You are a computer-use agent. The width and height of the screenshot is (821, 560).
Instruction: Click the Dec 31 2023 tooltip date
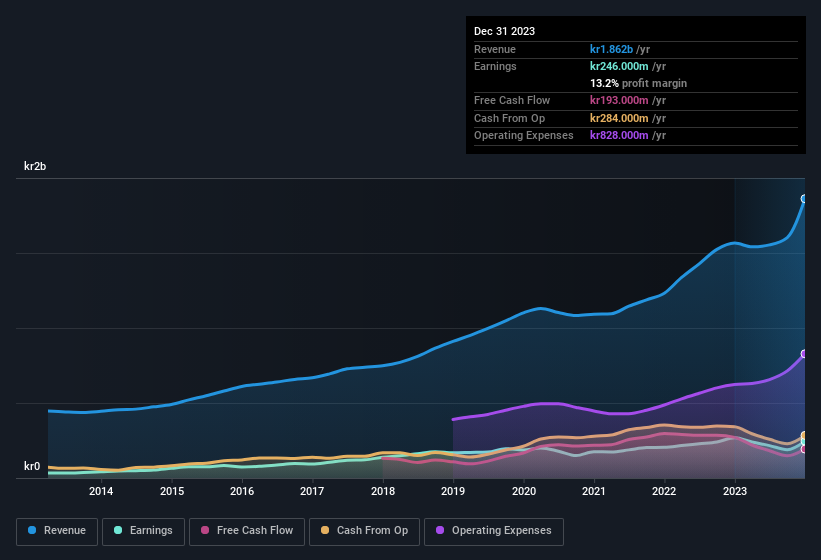click(x=504, y=31)
